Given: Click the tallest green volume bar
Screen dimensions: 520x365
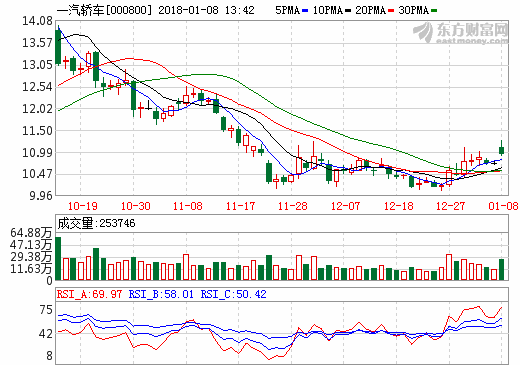Looking at the screenshot, I should coord(58,258).
